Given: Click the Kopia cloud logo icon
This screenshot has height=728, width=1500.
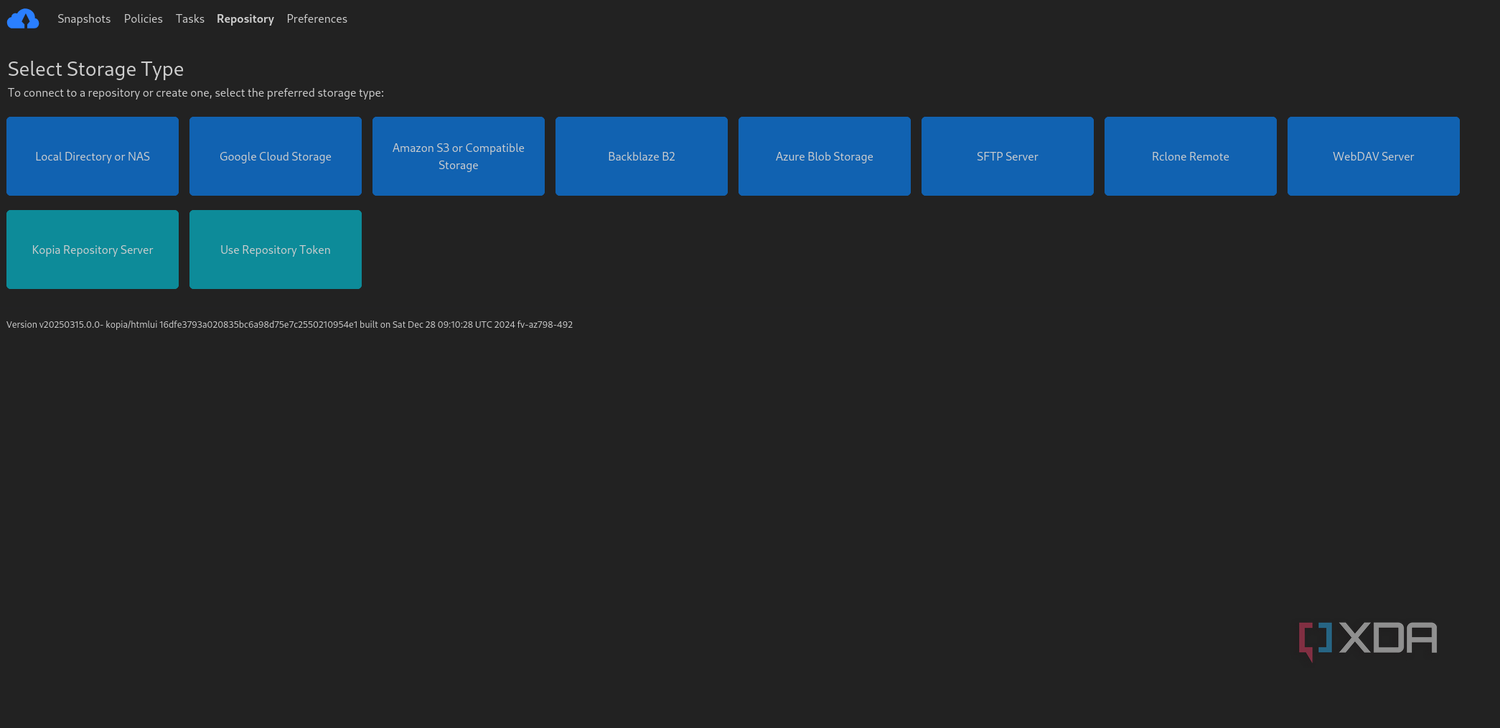Looking at the screenshot, I should click(x=23, y=18).
